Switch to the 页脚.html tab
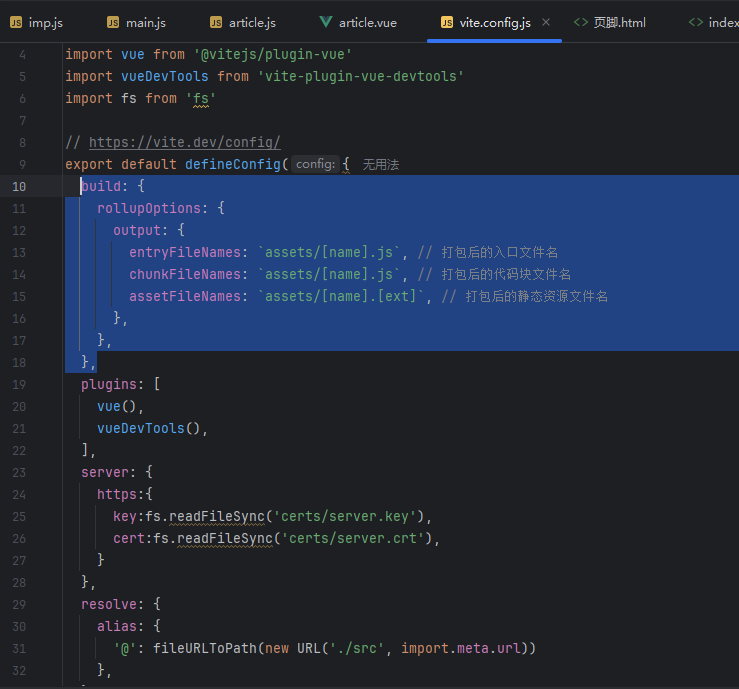 point(609,23)
